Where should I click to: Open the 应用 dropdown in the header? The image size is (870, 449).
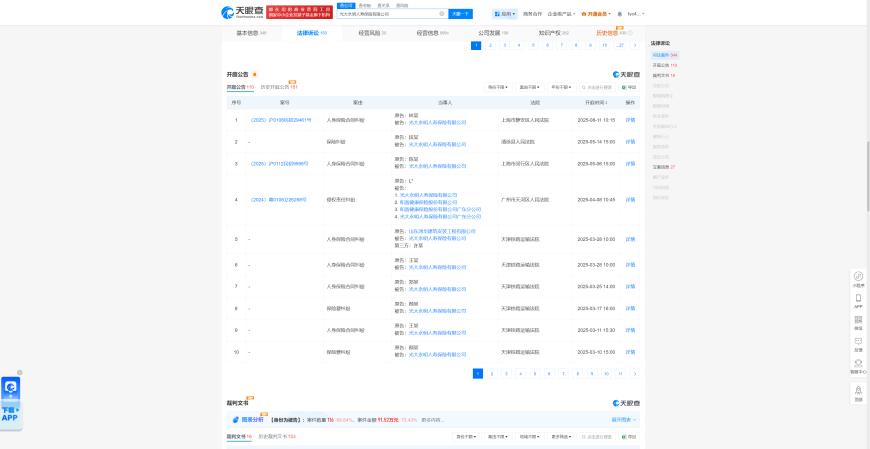505,14
